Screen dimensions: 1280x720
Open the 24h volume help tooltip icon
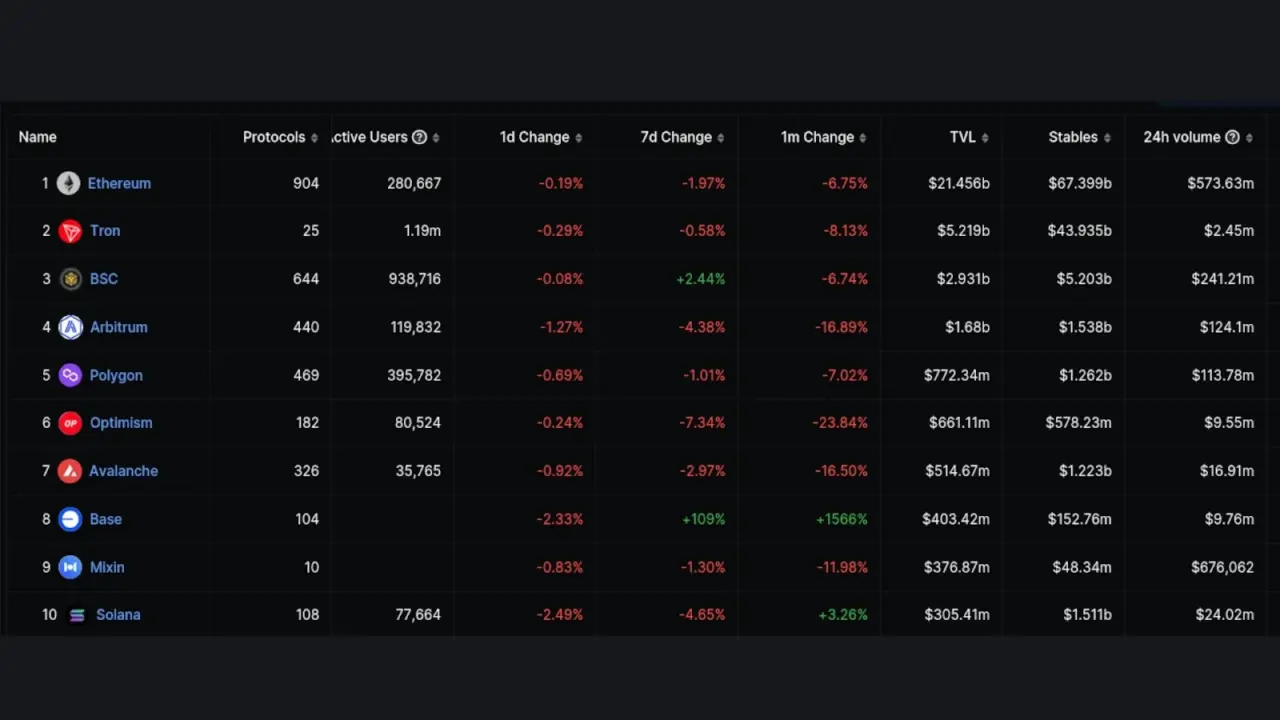[x=1232, y=137]
